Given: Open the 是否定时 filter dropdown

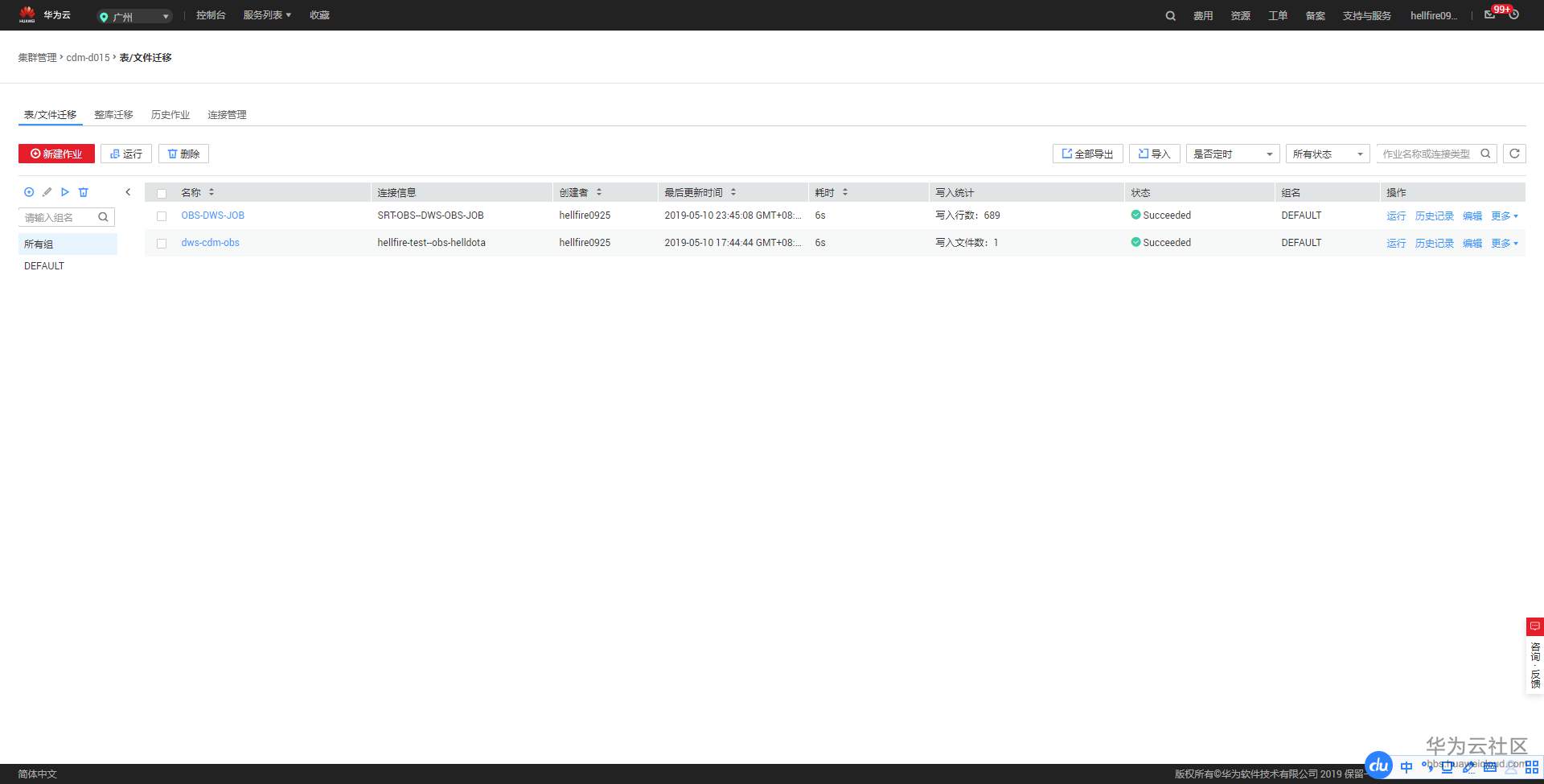Looking at the screenshot, I should pos(1233,154).
